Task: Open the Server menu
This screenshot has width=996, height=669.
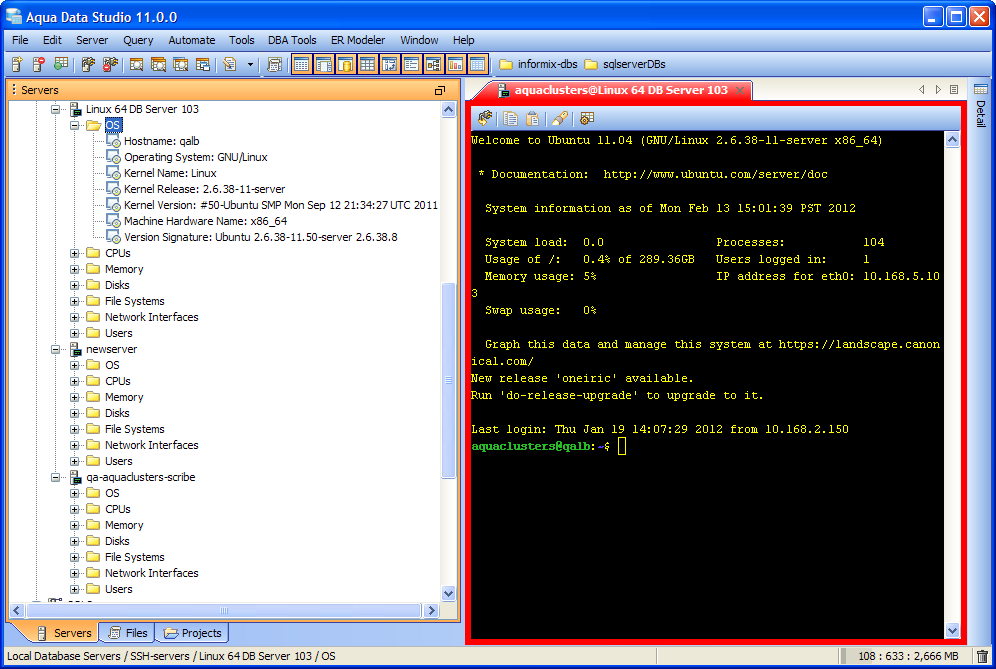Action: click(x=92, y=40)
